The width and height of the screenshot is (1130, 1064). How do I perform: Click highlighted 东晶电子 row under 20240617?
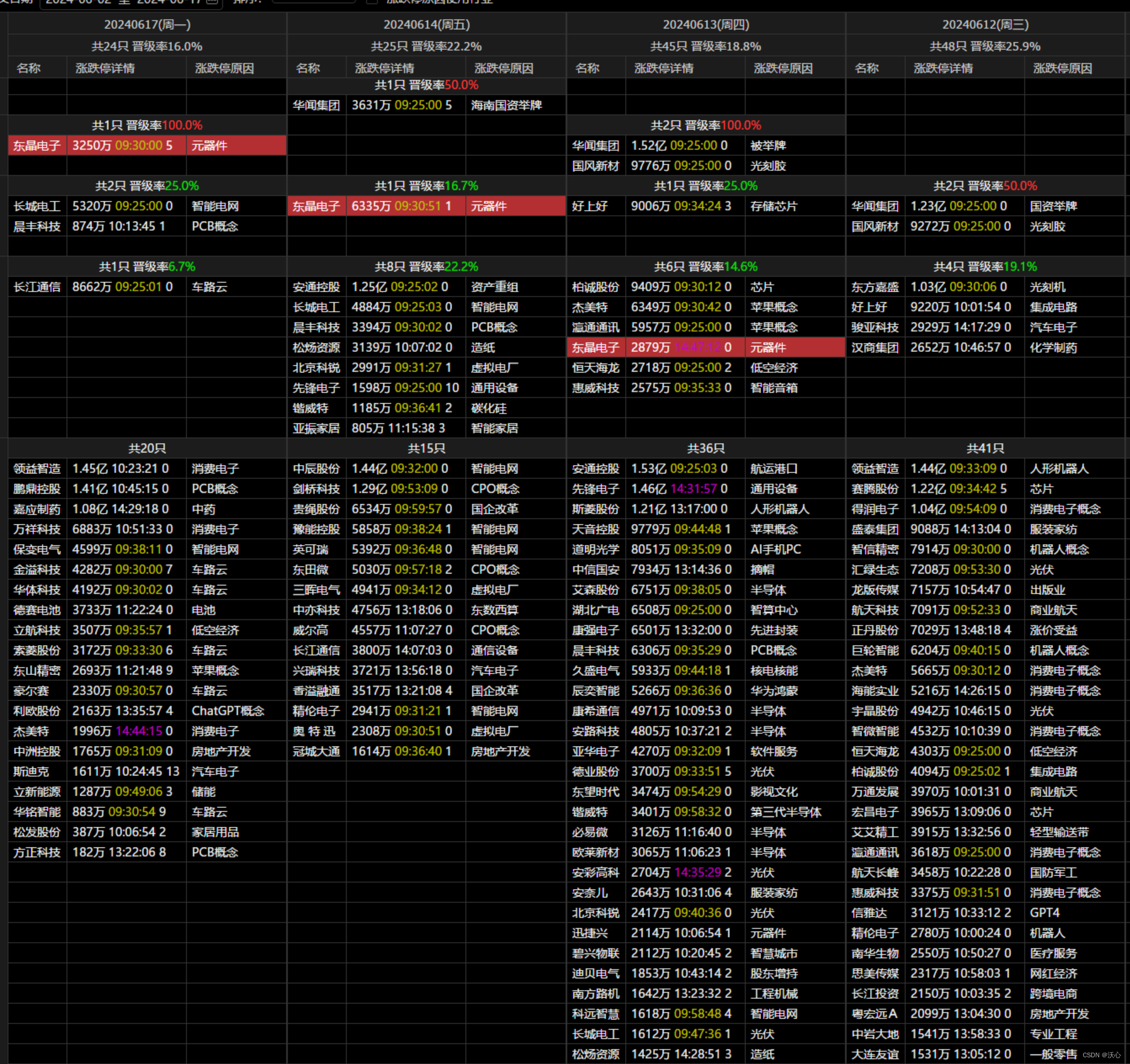click(37, 145)
